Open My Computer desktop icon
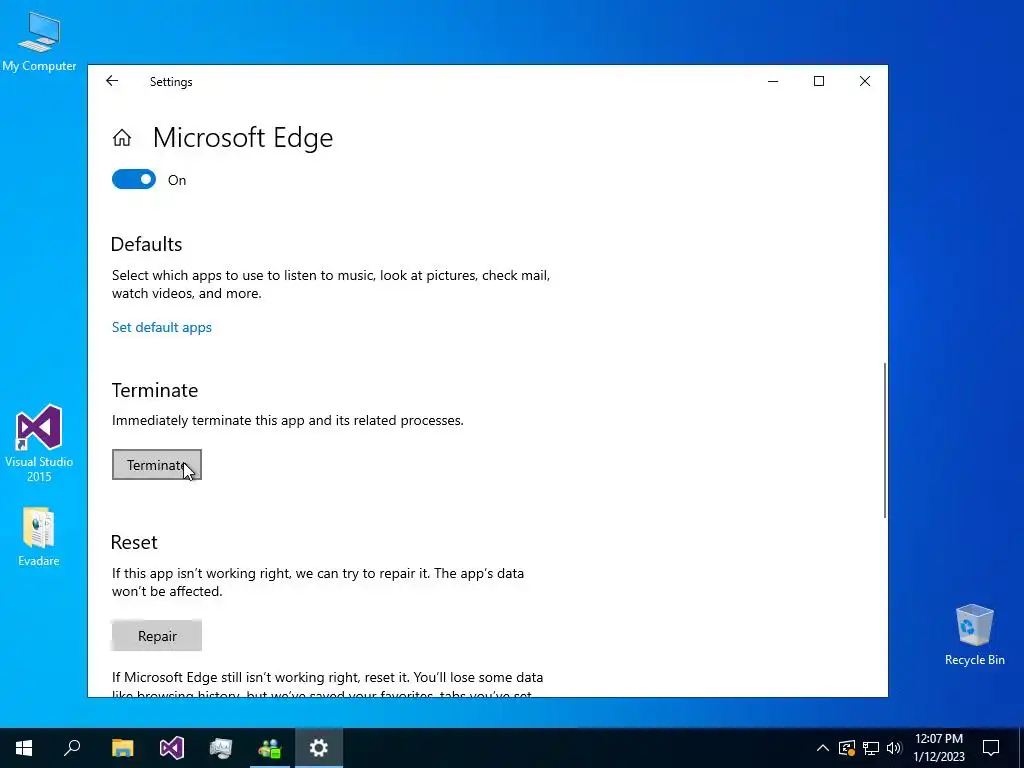Screen dimensions: 1024x768 pyautogui.click(x=39, y=42)
